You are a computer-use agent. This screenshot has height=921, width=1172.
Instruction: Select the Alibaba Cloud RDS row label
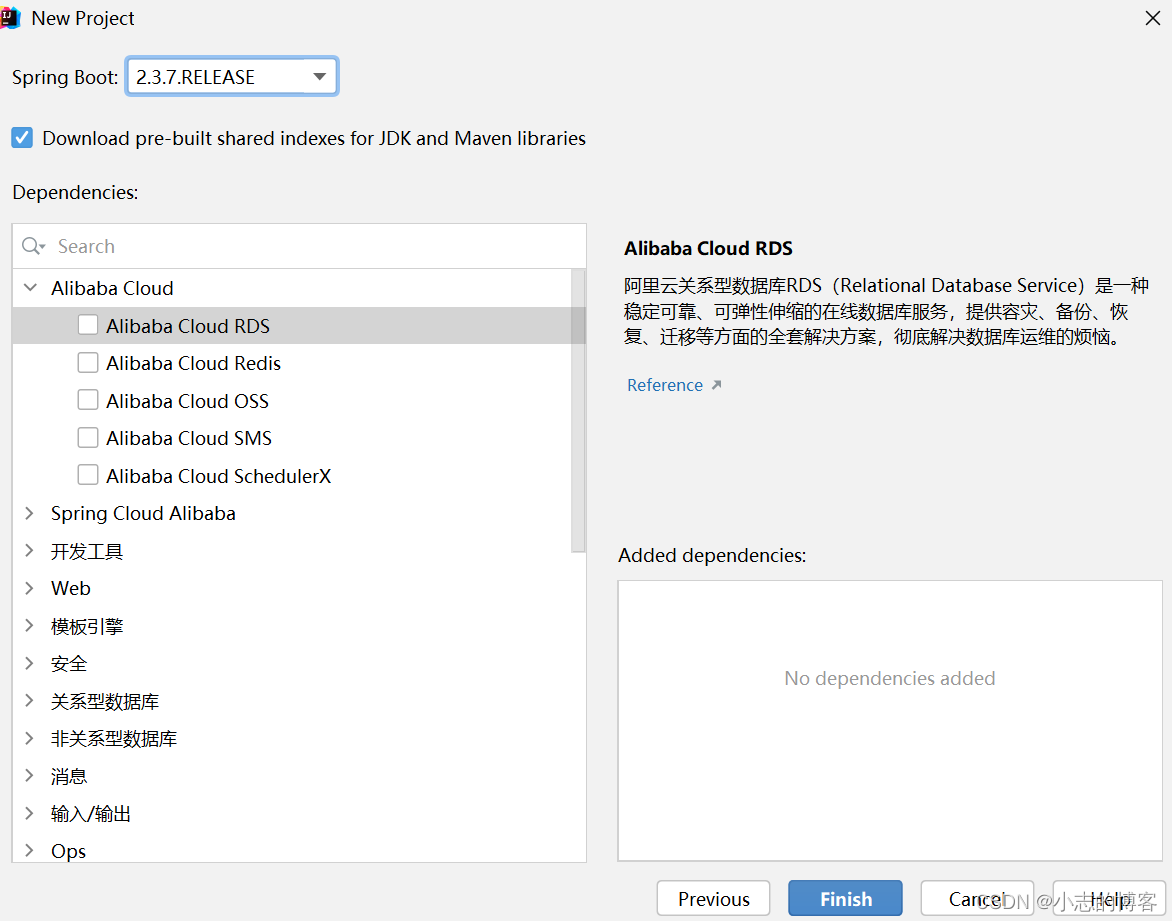188,326
